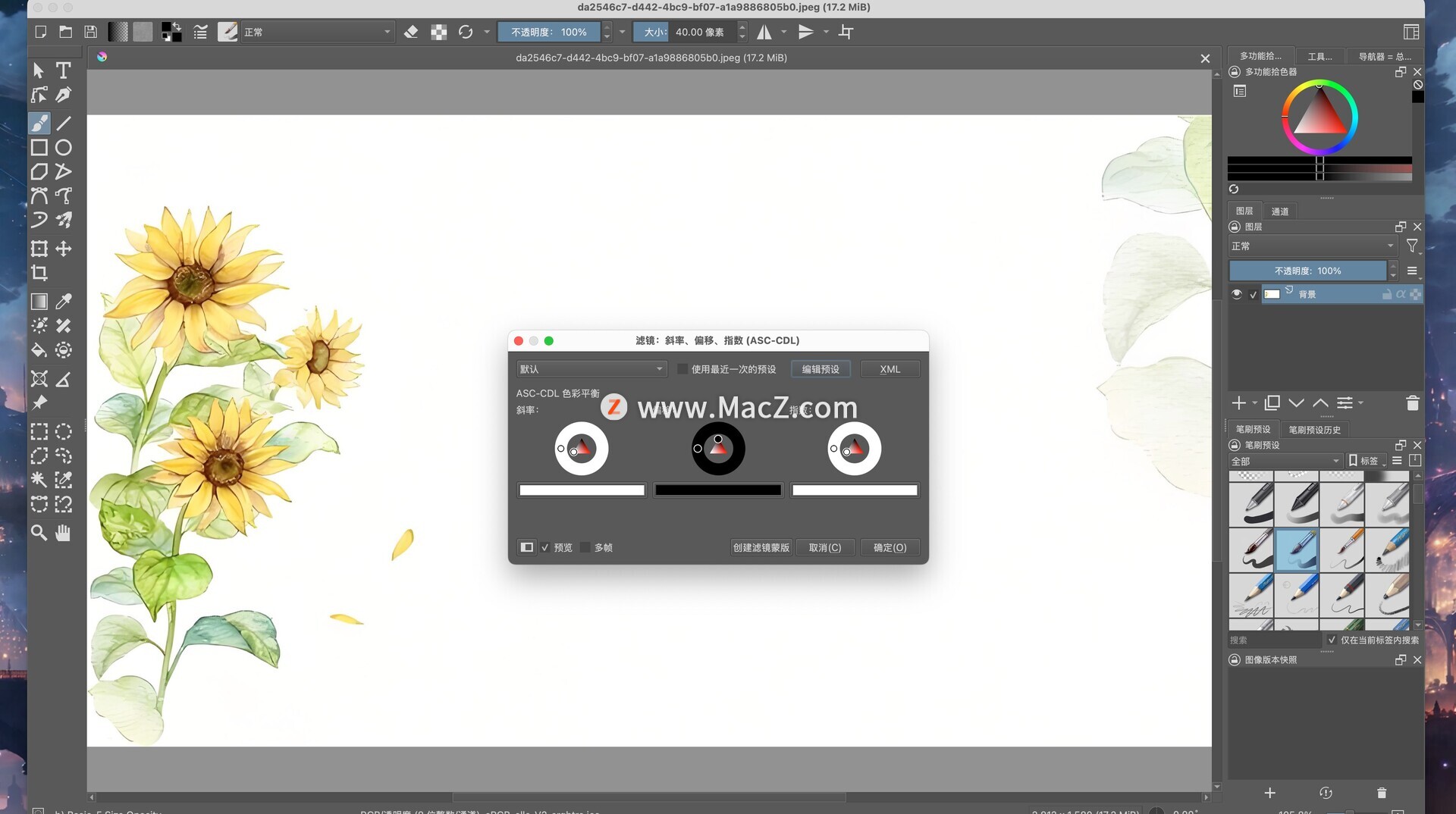1456x814 pixels.
Task: Select the Measure tool
Action: click(64, 379)
